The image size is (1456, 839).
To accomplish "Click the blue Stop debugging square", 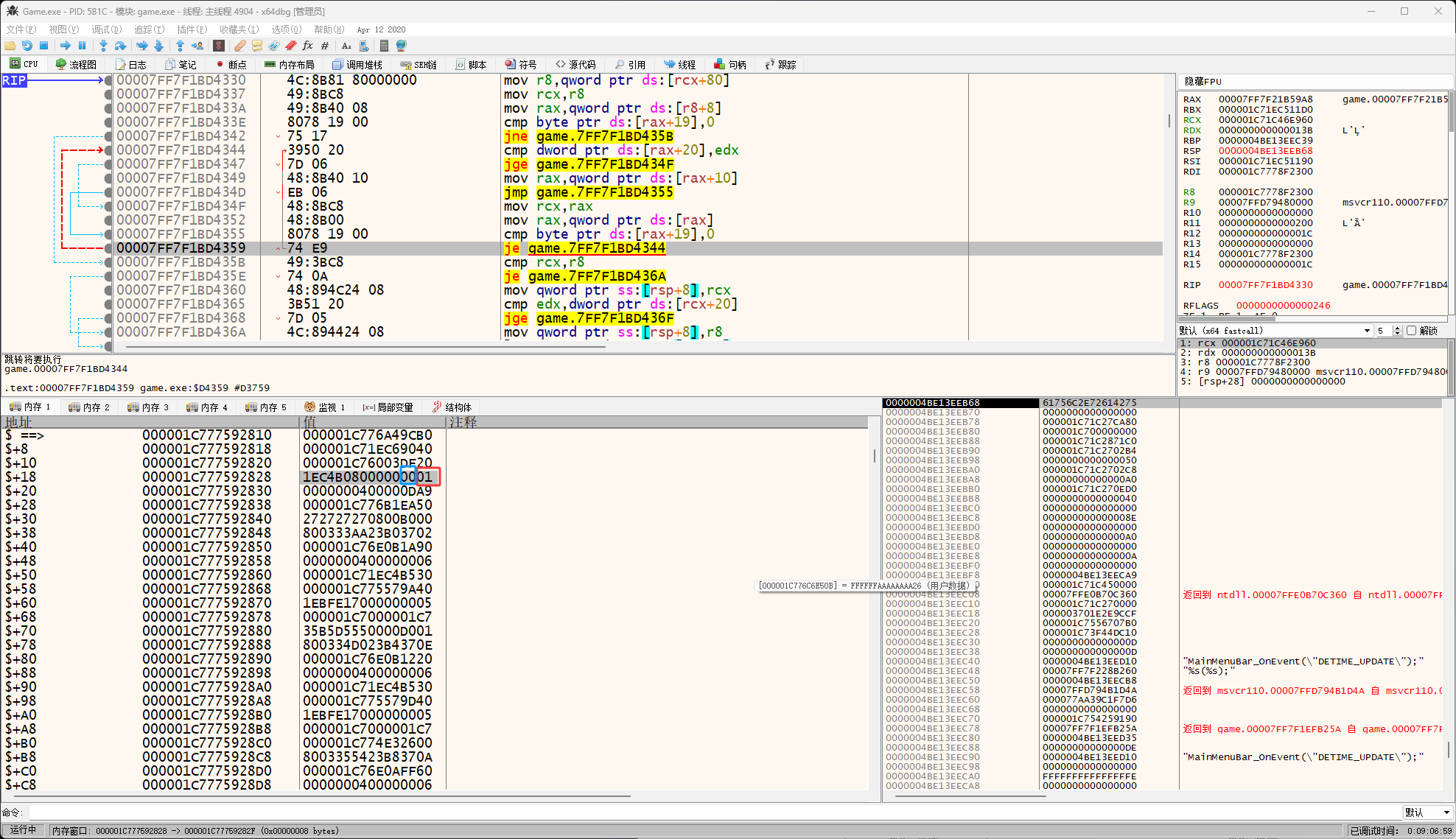I will coord(43,46).
